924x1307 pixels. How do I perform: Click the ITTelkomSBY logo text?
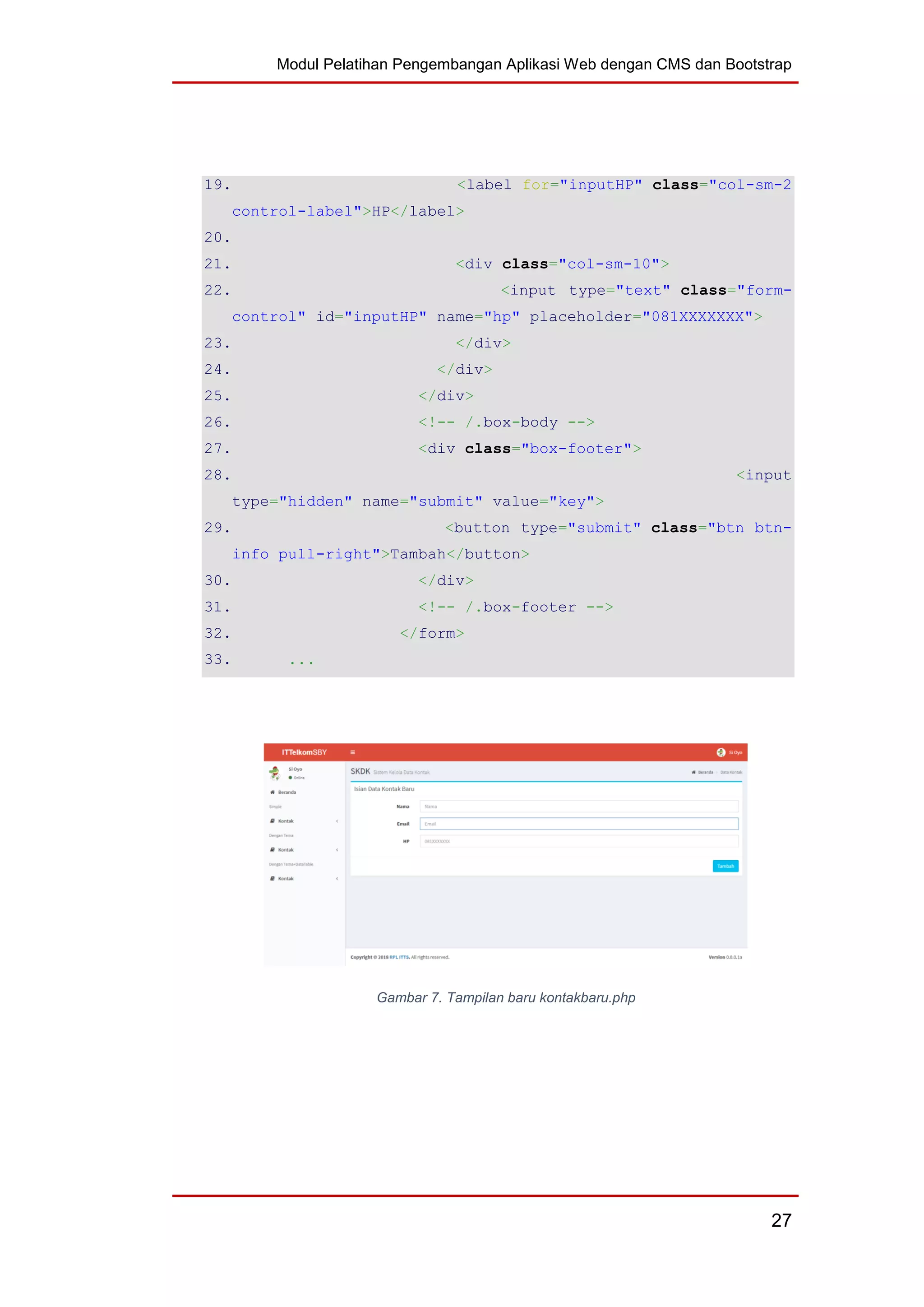tap(305, 752)
